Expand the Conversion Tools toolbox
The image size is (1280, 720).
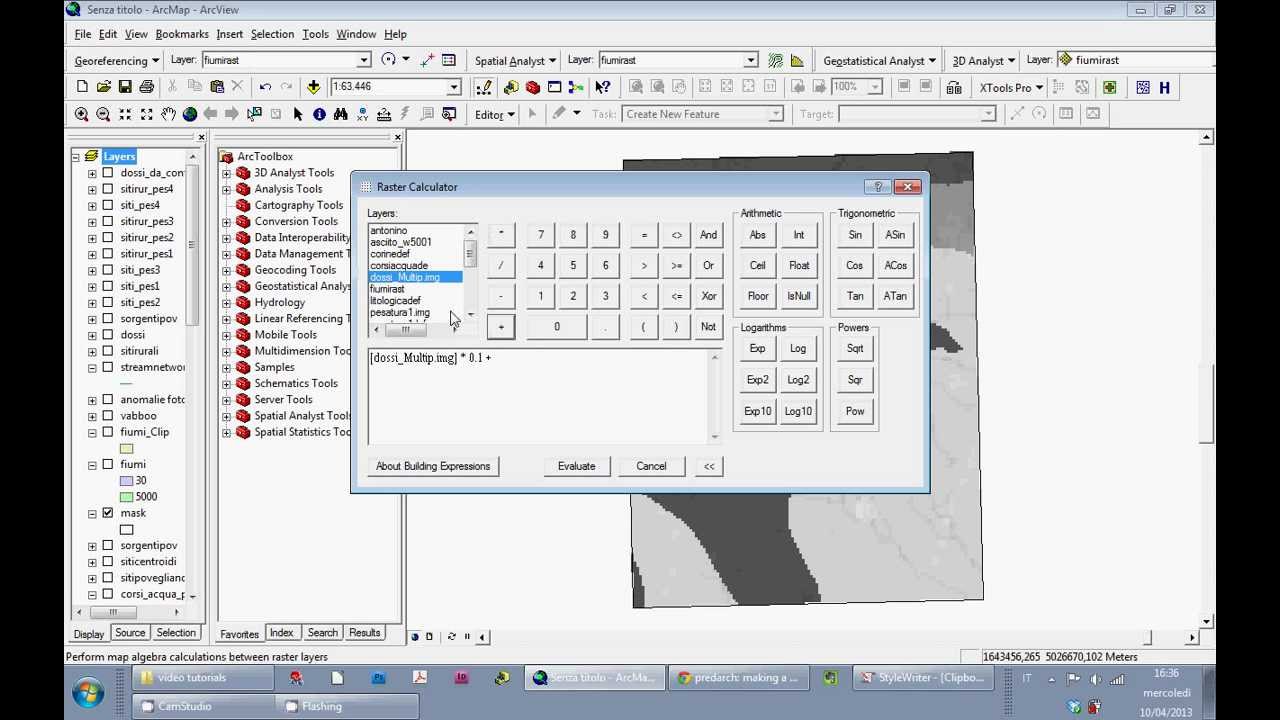[x=226, y=222]
